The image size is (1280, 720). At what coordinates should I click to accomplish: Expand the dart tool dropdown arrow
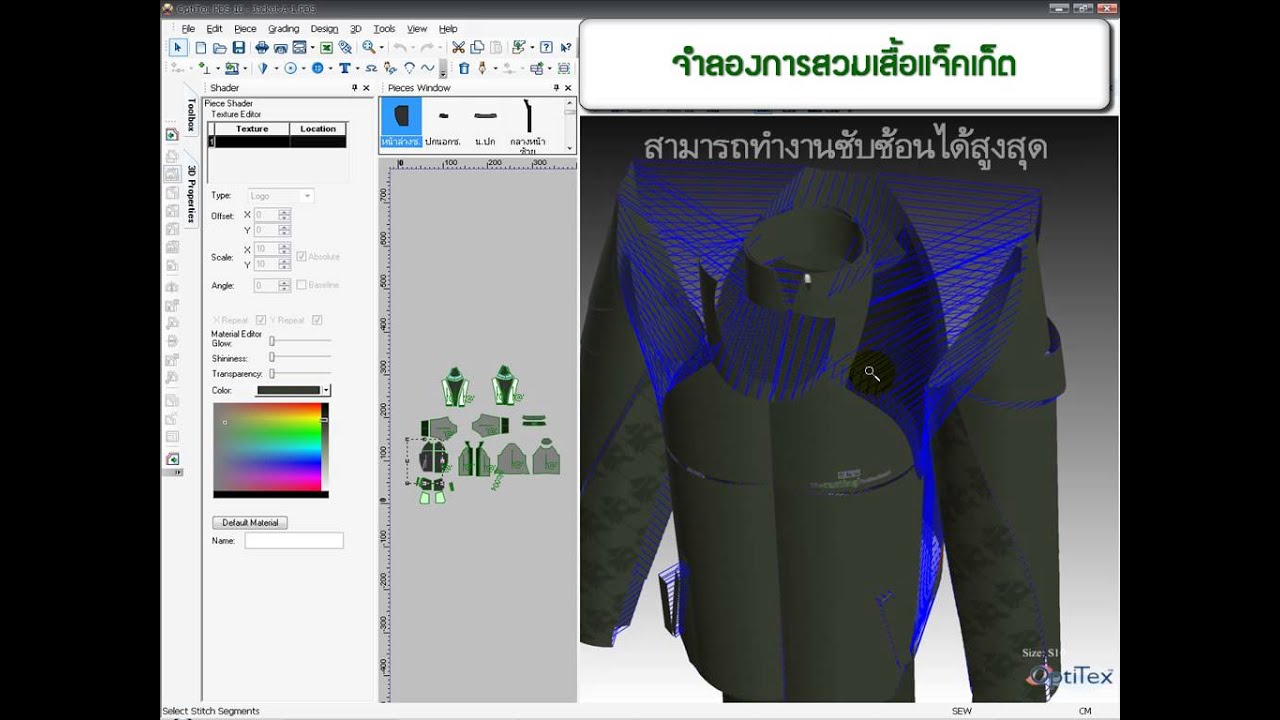[x=276, y=68]
